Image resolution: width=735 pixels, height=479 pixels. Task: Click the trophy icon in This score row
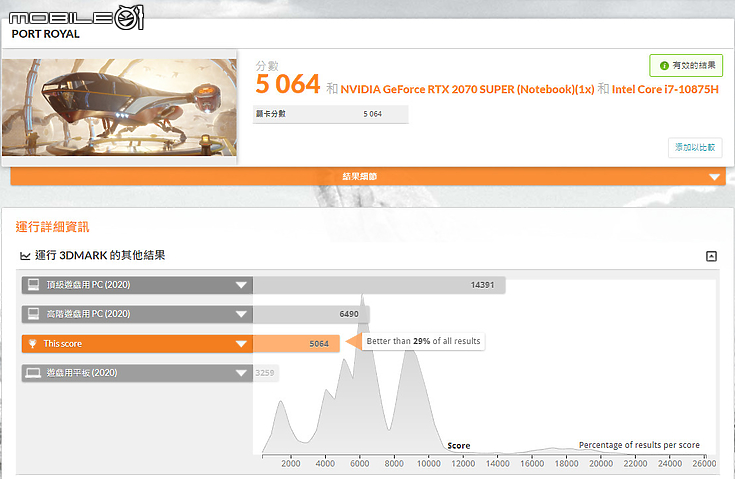32,344
